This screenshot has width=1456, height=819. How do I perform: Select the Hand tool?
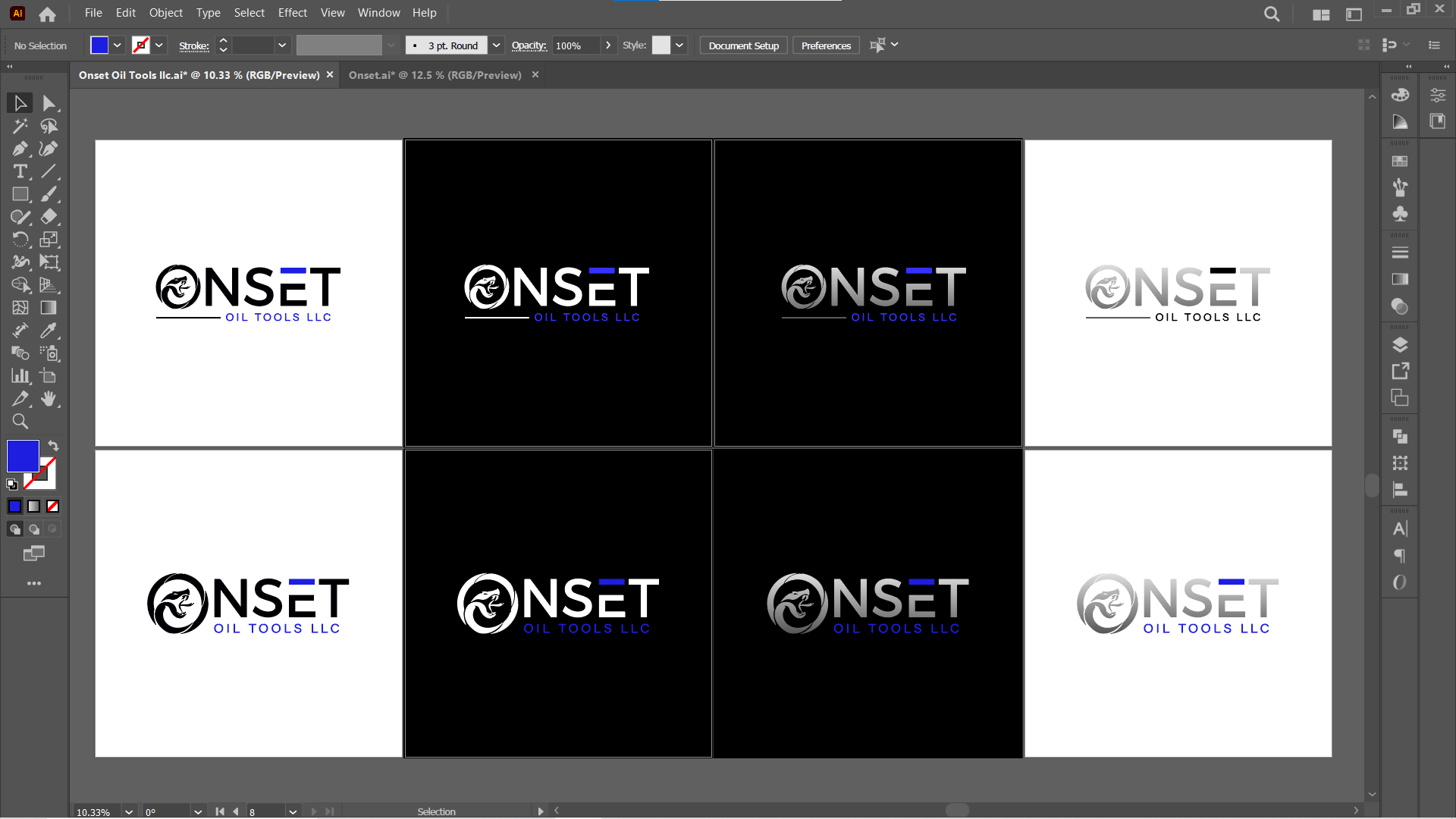[x=49, y=400]
